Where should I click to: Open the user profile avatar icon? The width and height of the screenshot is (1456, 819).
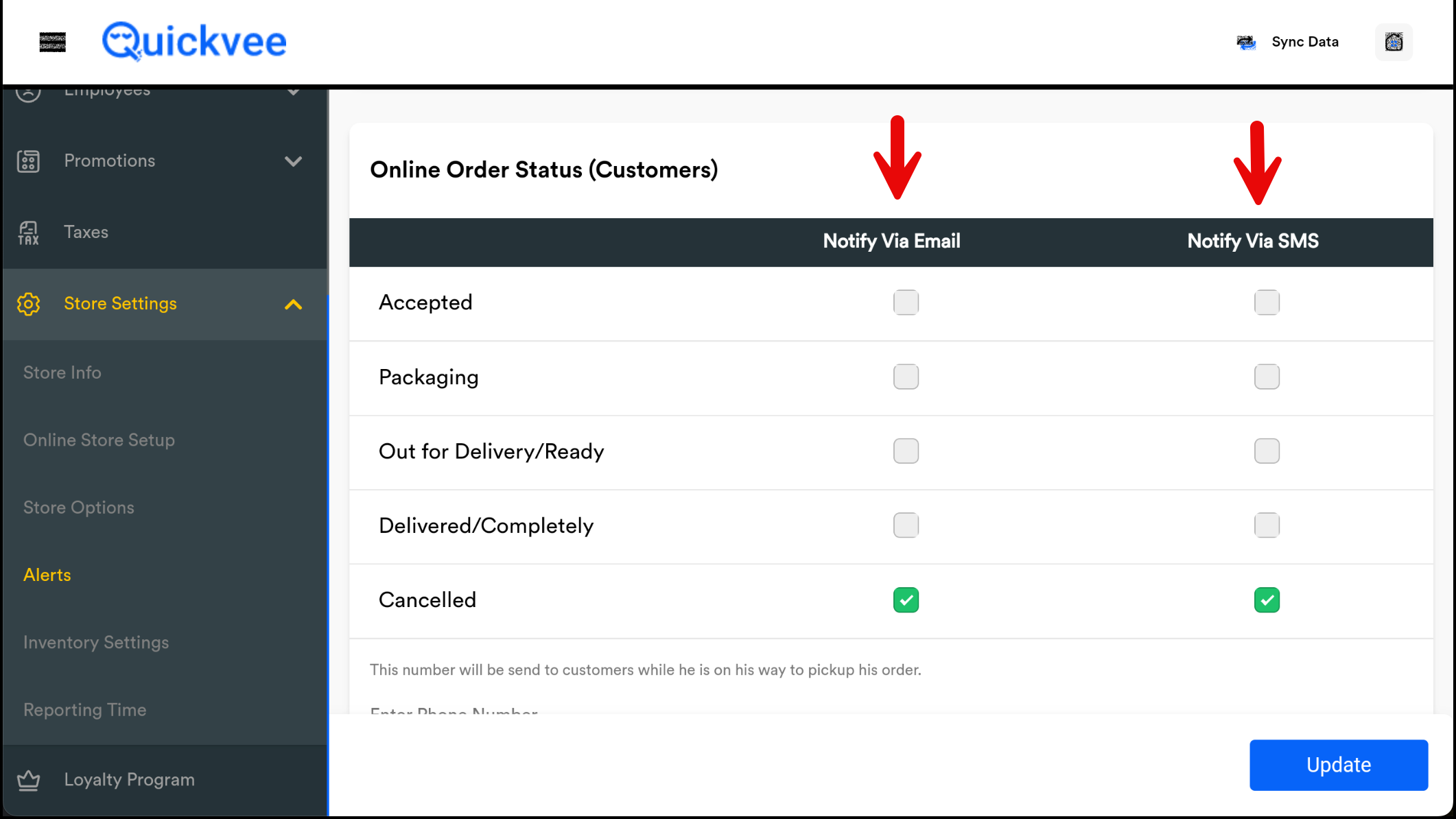[1393, 42]
